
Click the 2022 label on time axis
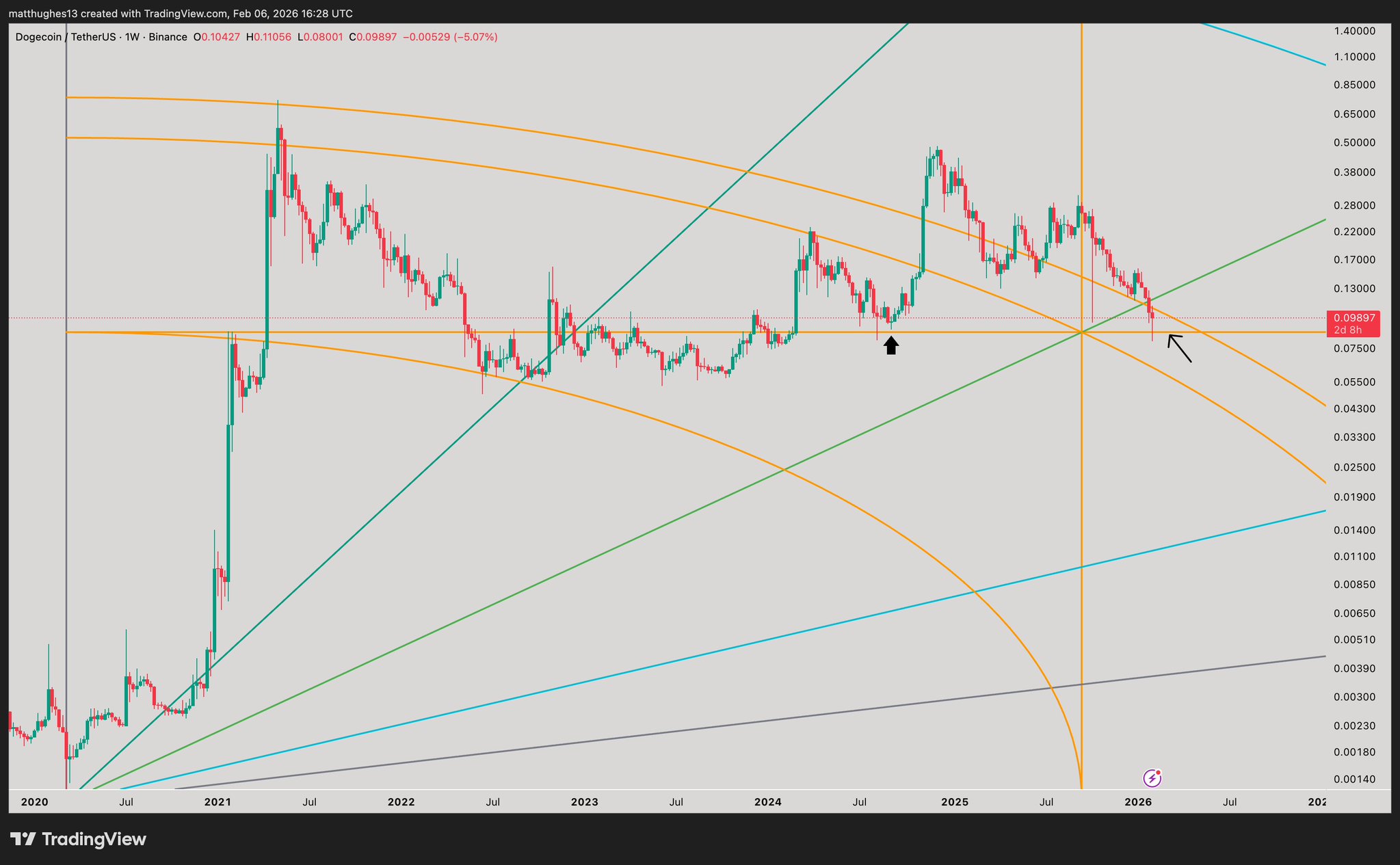(401, 801)
